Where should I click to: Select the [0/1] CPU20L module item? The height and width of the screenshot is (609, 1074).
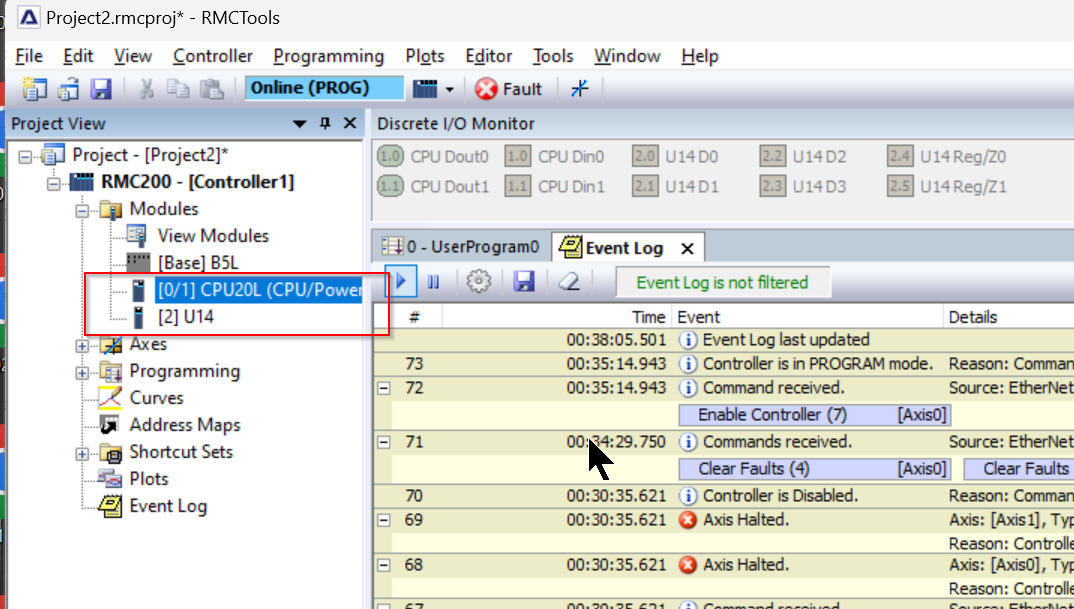(259, 290)
